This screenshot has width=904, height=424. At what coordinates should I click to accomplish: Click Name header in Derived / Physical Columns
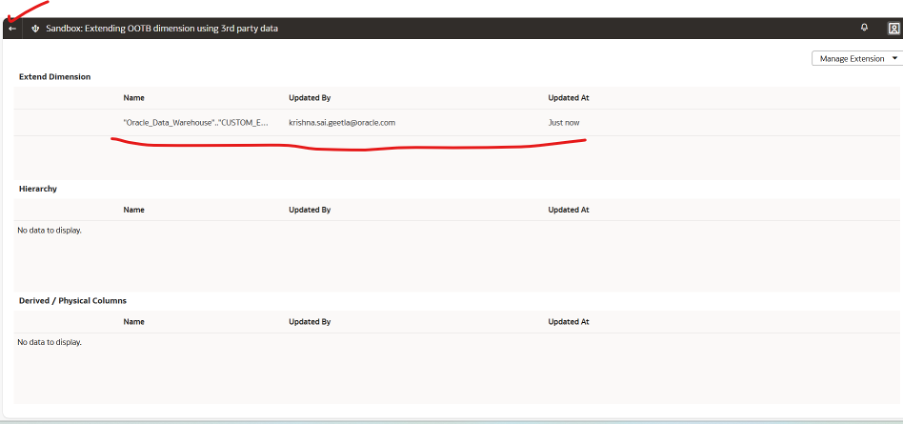click(x=134, y=322)
